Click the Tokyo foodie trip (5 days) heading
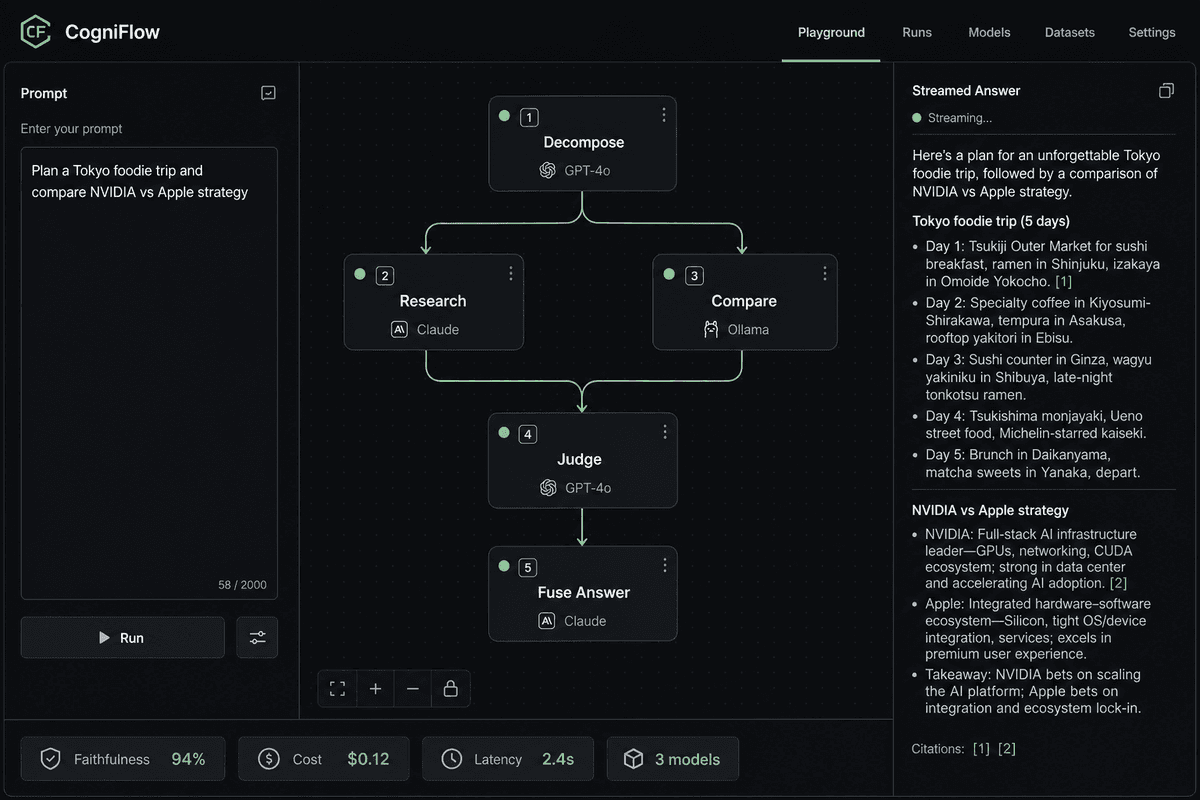This screenshot has height=800, width=1200. [x=991, y=221]
